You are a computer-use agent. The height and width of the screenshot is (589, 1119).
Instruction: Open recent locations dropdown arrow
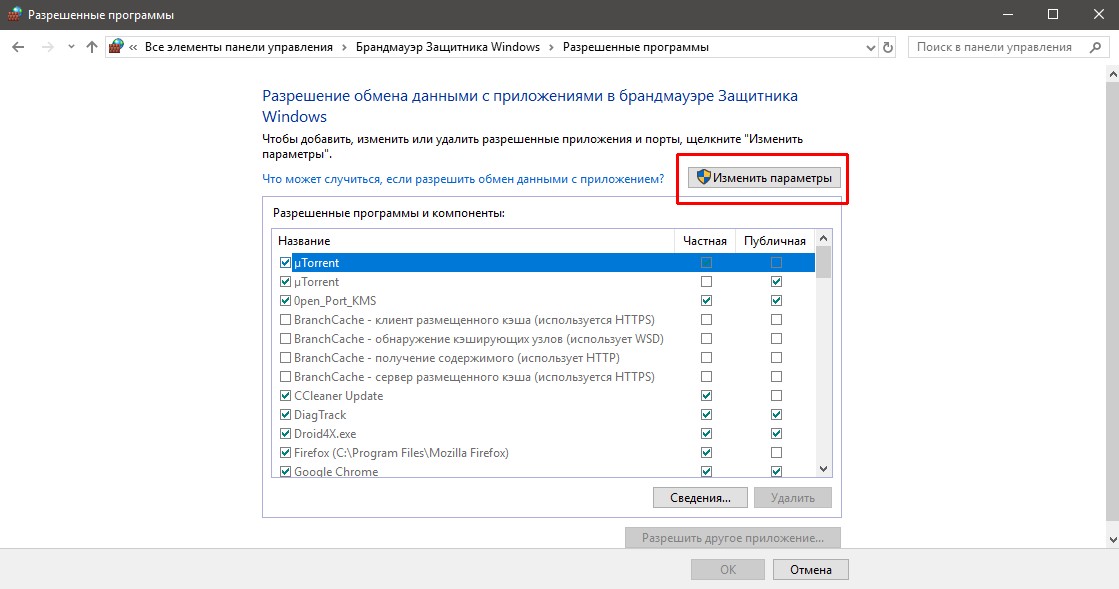pos(71,47)
